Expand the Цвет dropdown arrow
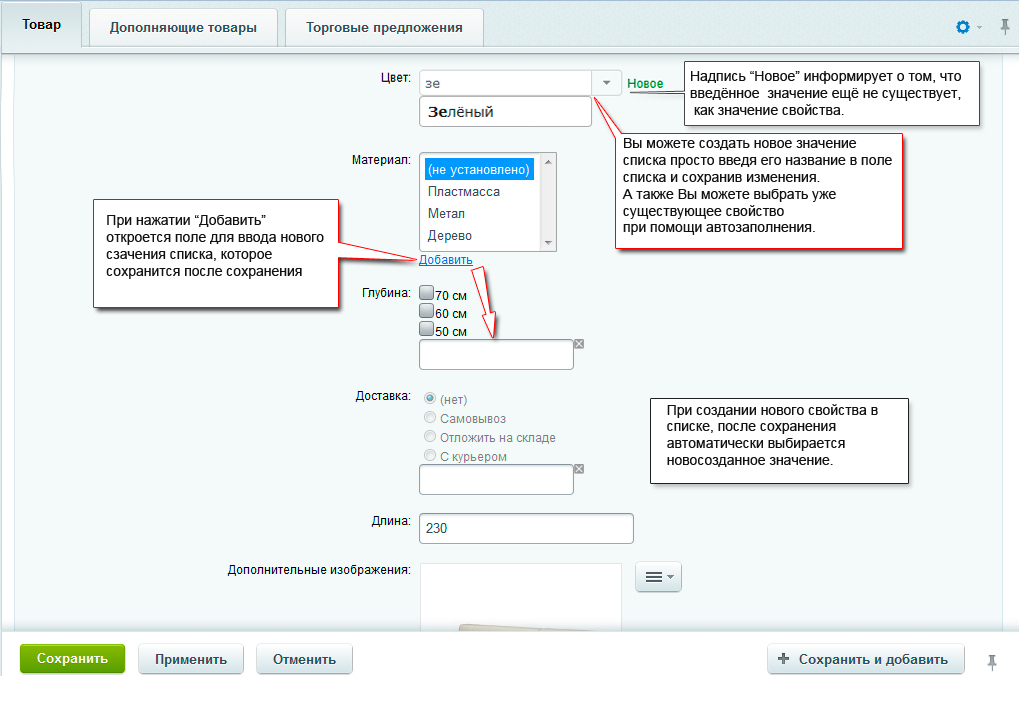Image resolution: width=1019 pixels, height=711 pixels. pyautogui.click(x=606, y=83)
